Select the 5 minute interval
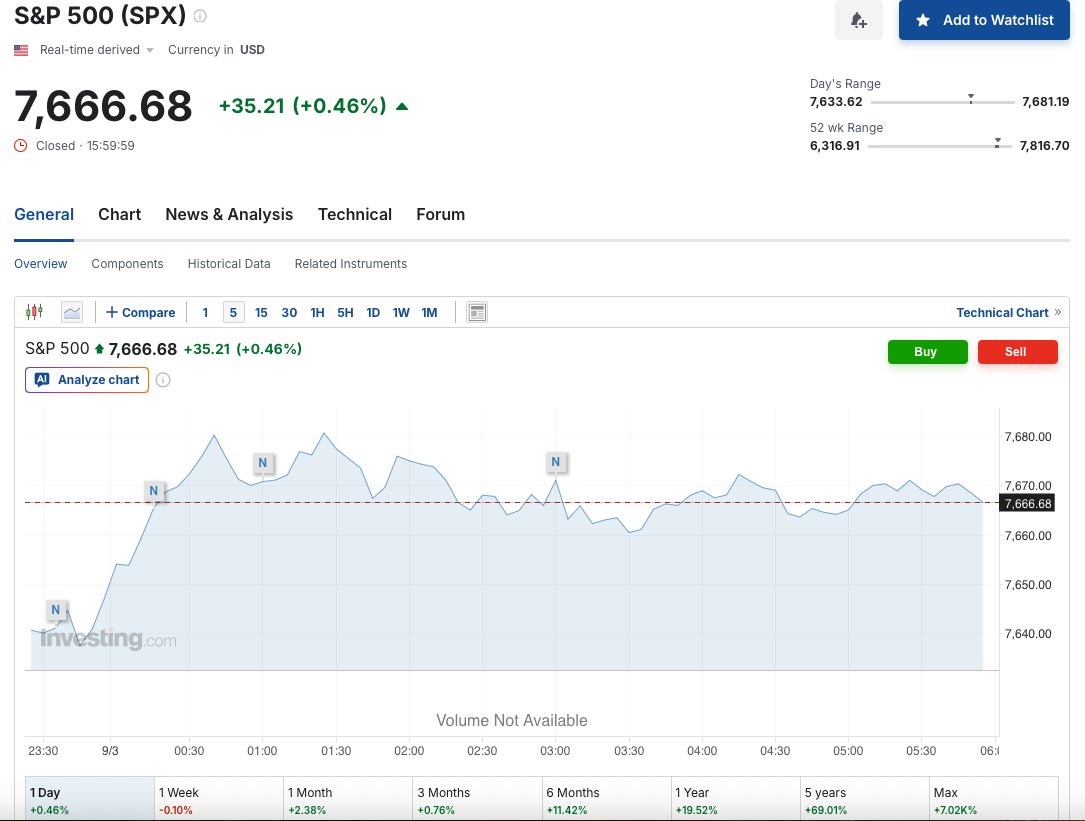The height and width of the screenshot is (821, 1085). [233, 313]
